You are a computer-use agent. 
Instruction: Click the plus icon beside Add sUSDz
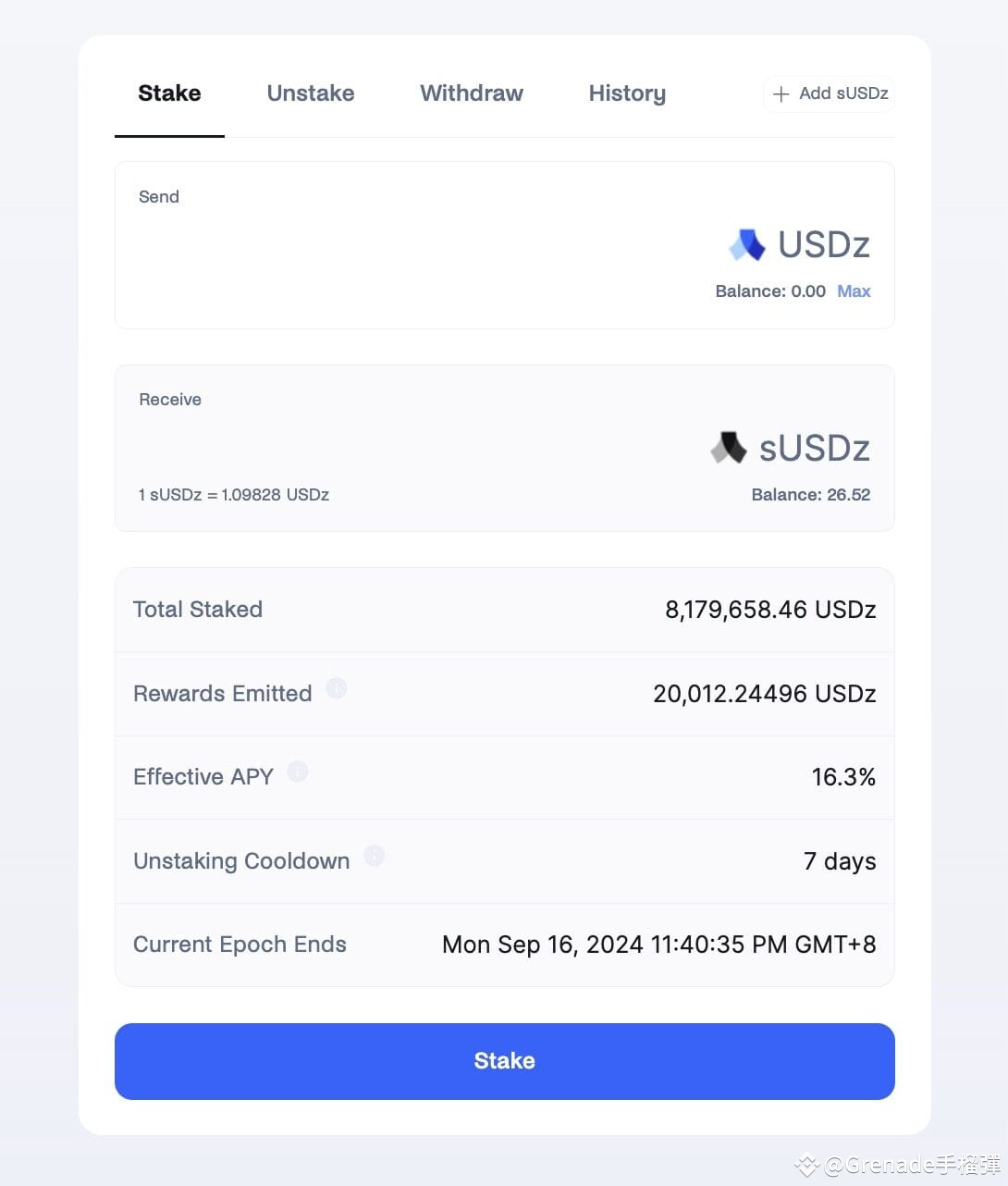pos(781,94)
